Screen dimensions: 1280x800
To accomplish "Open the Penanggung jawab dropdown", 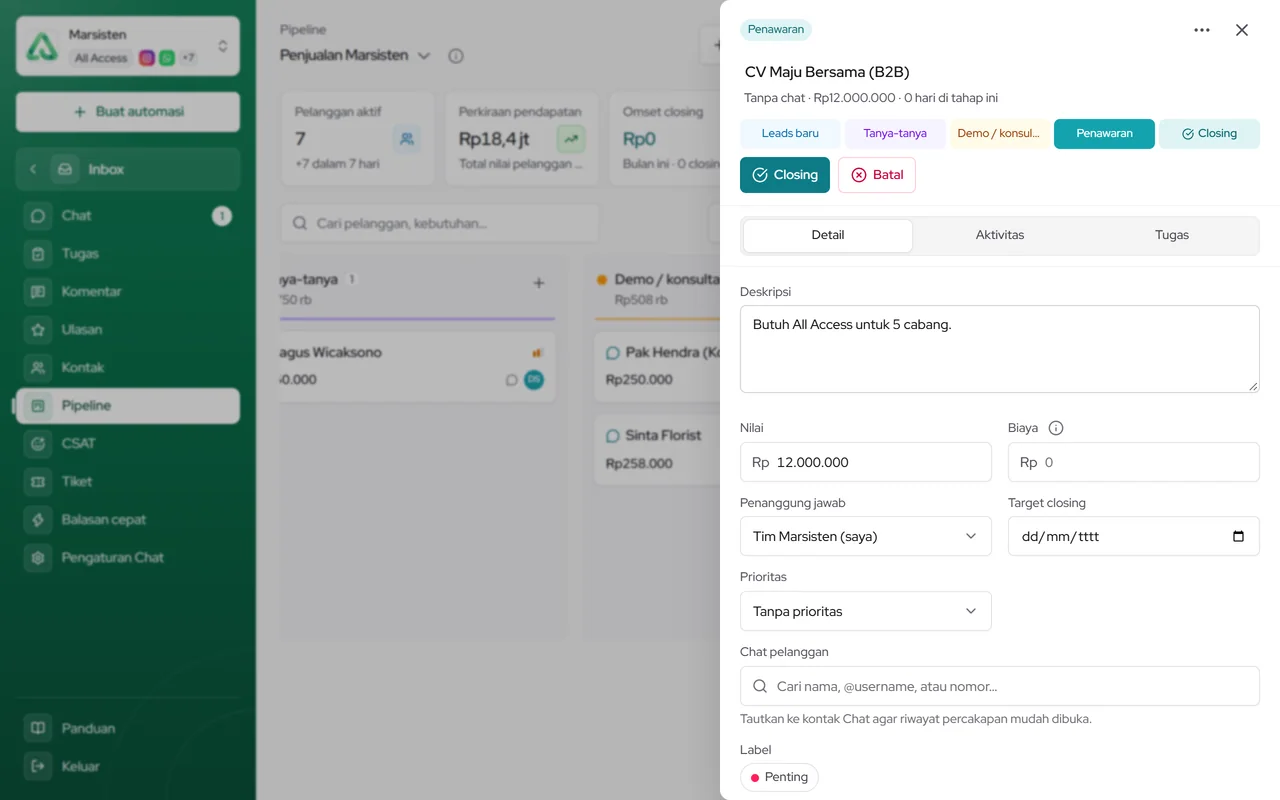I will [x=866, y=536].
